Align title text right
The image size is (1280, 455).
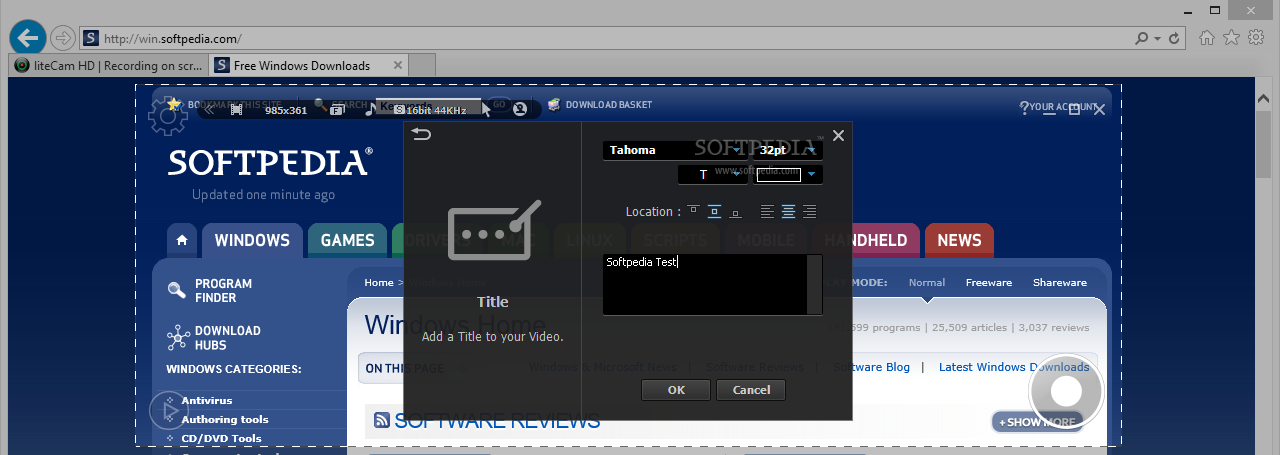(x=809, y=211)
